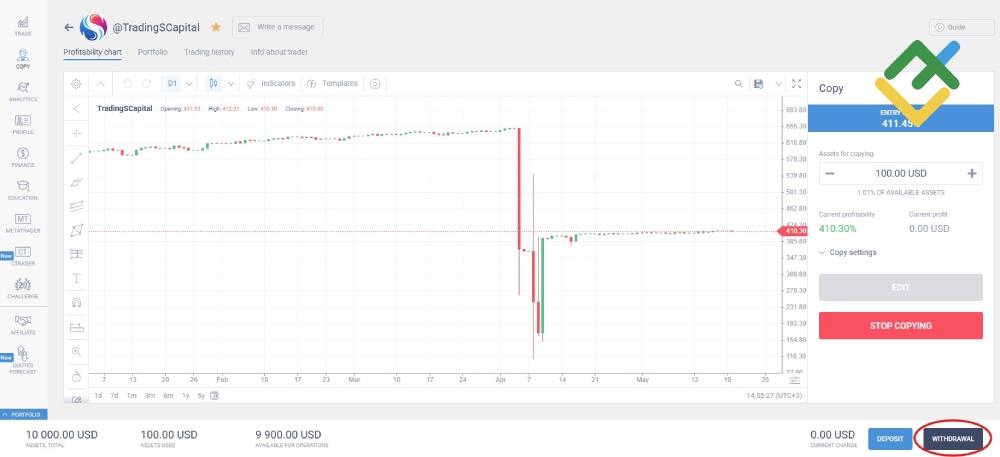Collapse the drawing tools panel arrow
This screenshot has height=457, width=1000.
pyautogui.click(x=77, y=108)
